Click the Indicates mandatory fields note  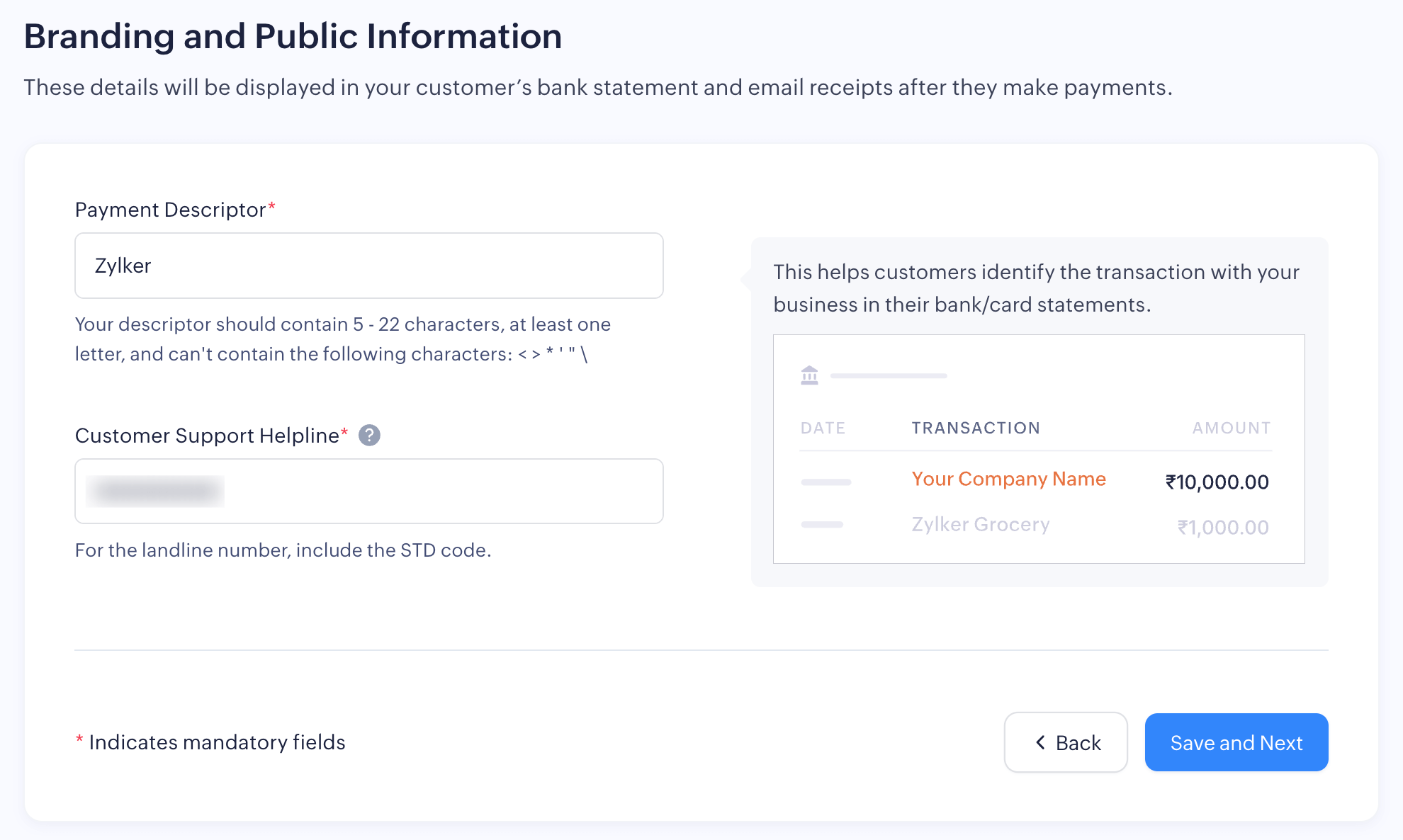click(x=217, y=742)
